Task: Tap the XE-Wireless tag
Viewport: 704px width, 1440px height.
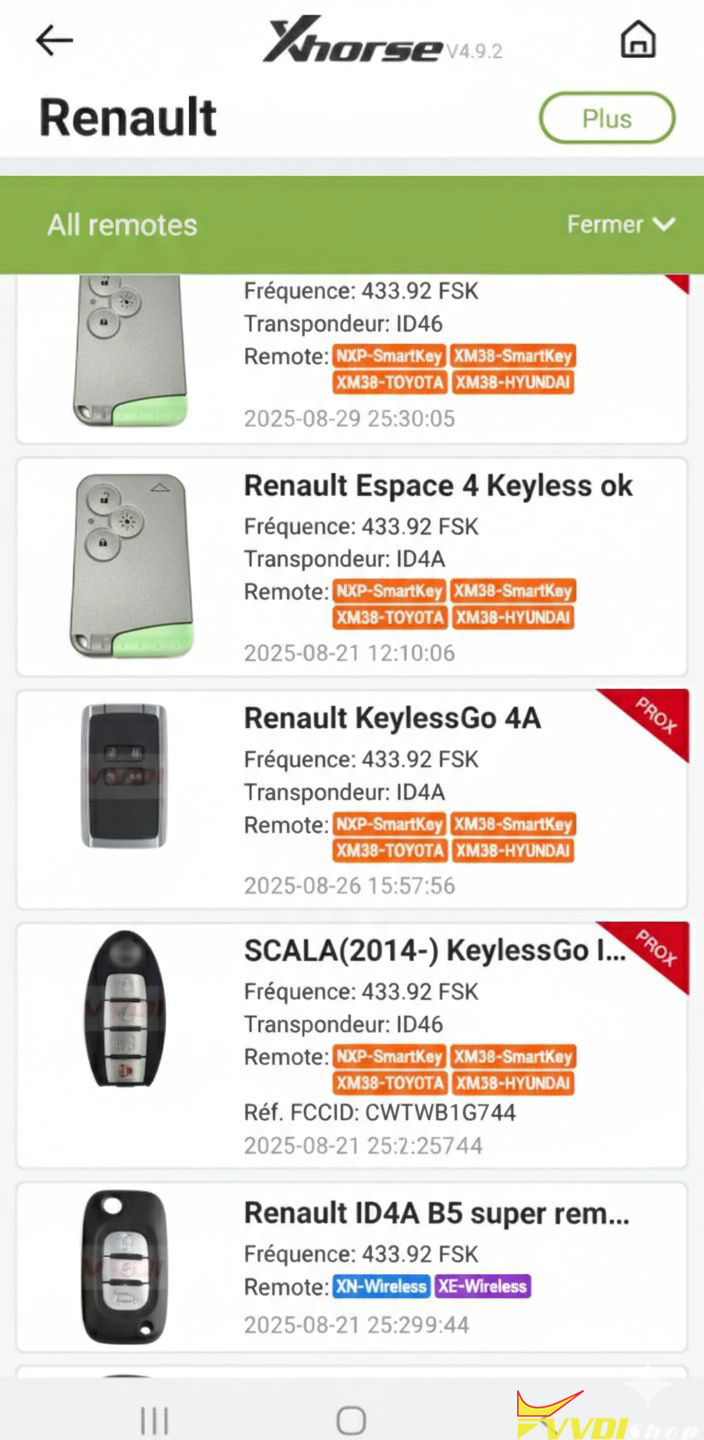Action: [482, 1287]
